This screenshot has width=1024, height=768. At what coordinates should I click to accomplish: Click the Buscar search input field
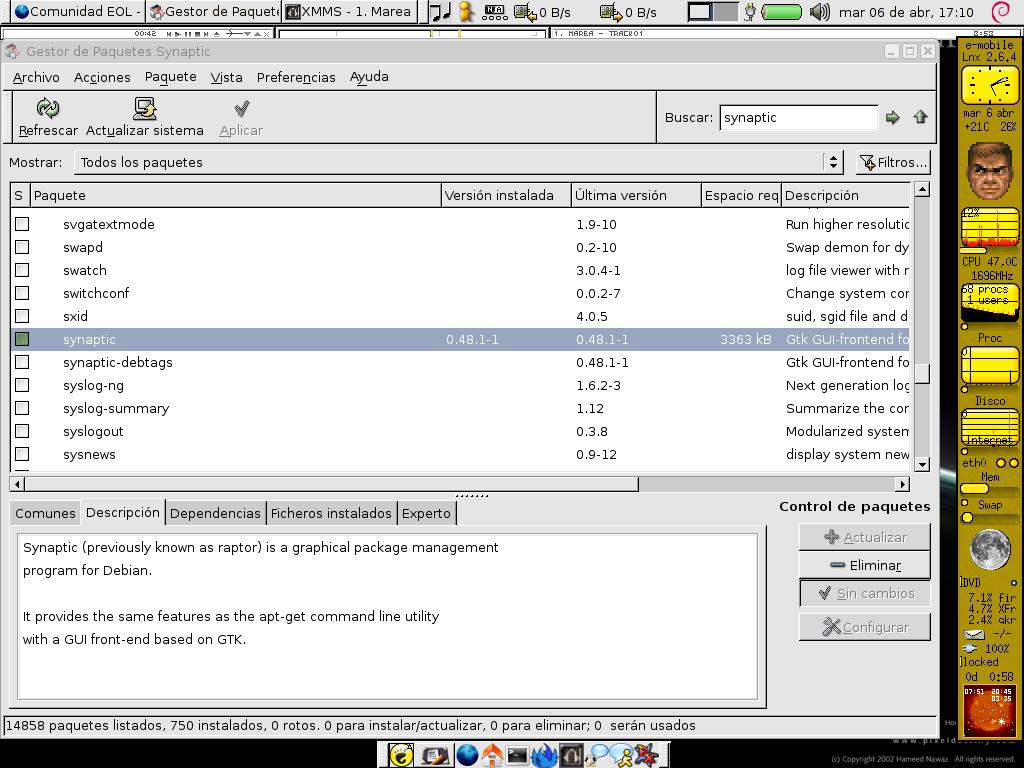[799, 118]
